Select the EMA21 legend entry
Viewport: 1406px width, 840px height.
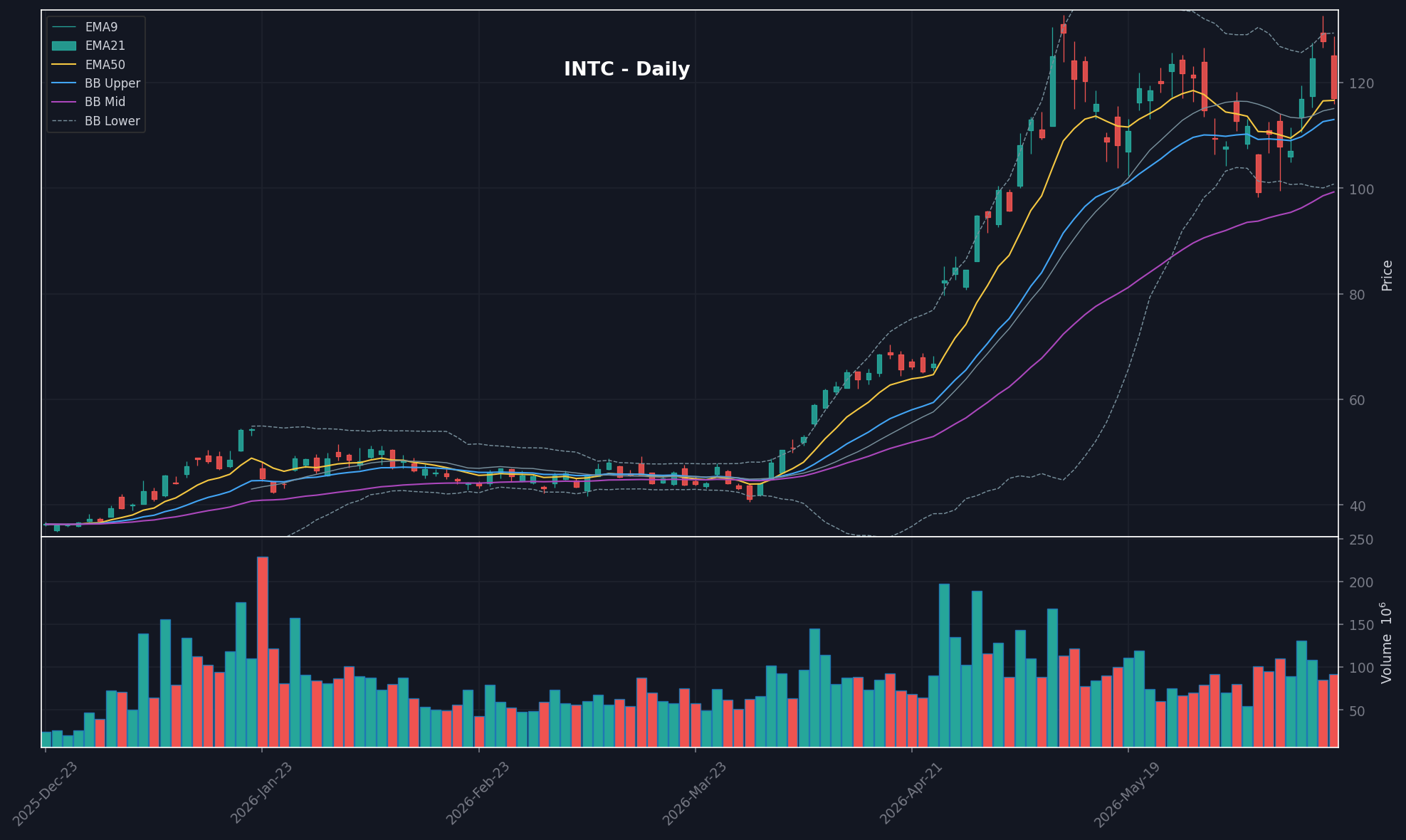tap(88, 46)
